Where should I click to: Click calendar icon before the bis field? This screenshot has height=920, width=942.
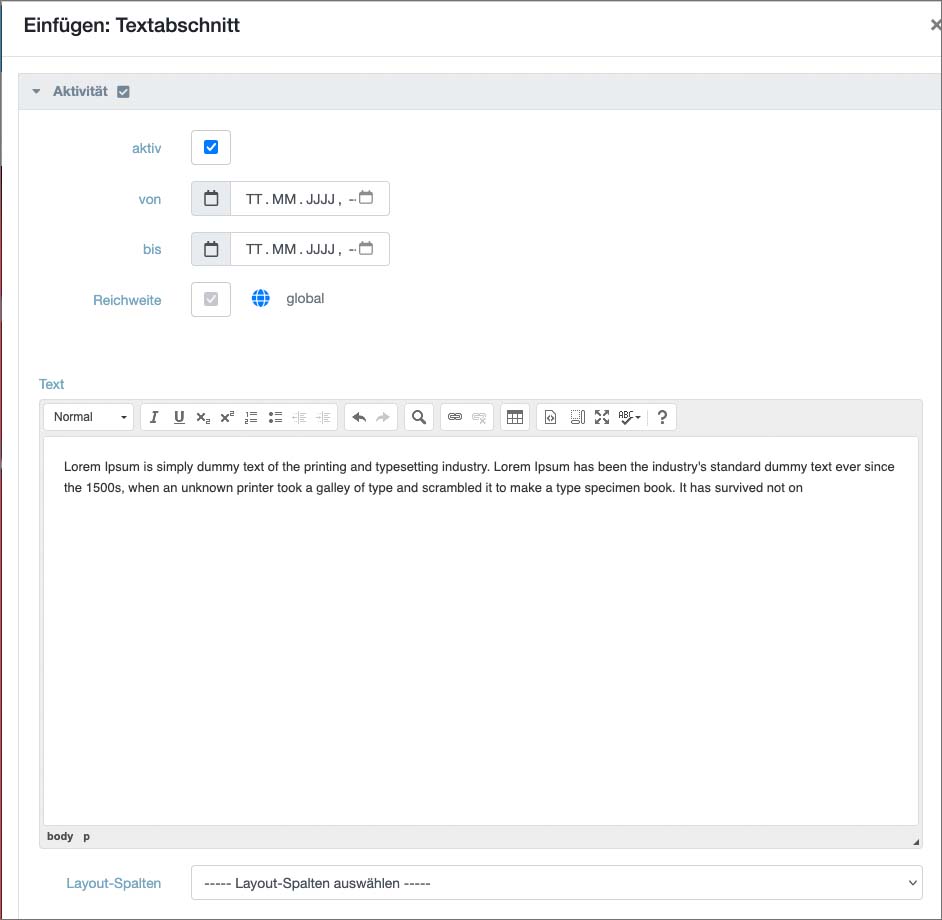coord(211,249)
